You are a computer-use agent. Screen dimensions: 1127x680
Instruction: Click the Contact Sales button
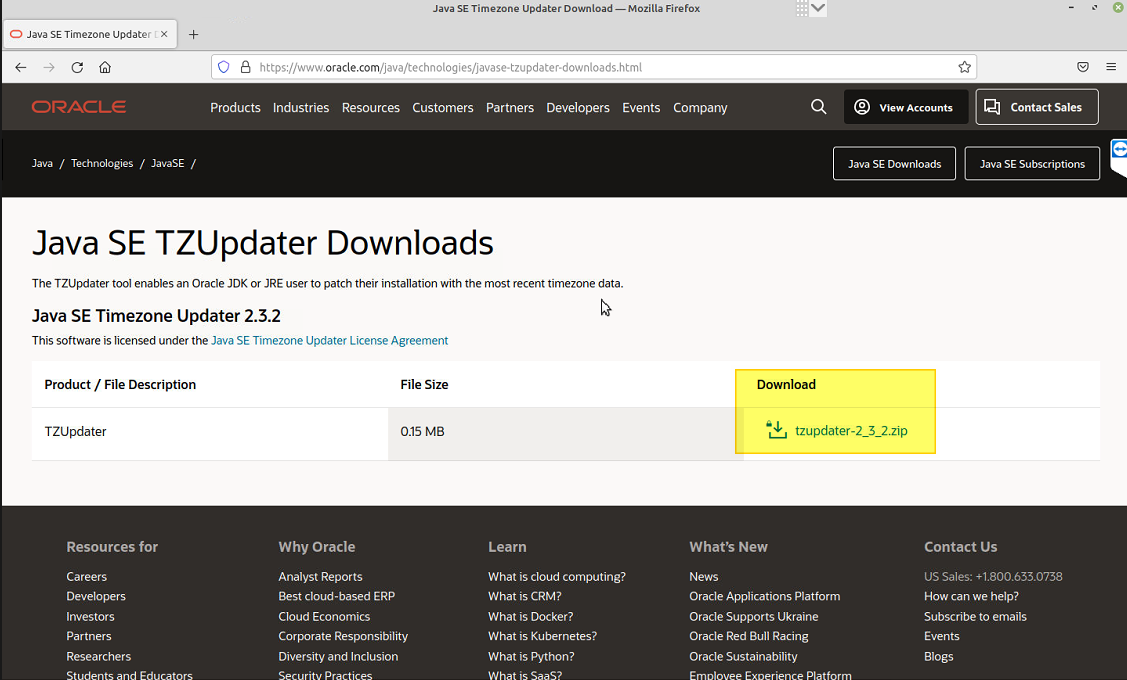1036,107
